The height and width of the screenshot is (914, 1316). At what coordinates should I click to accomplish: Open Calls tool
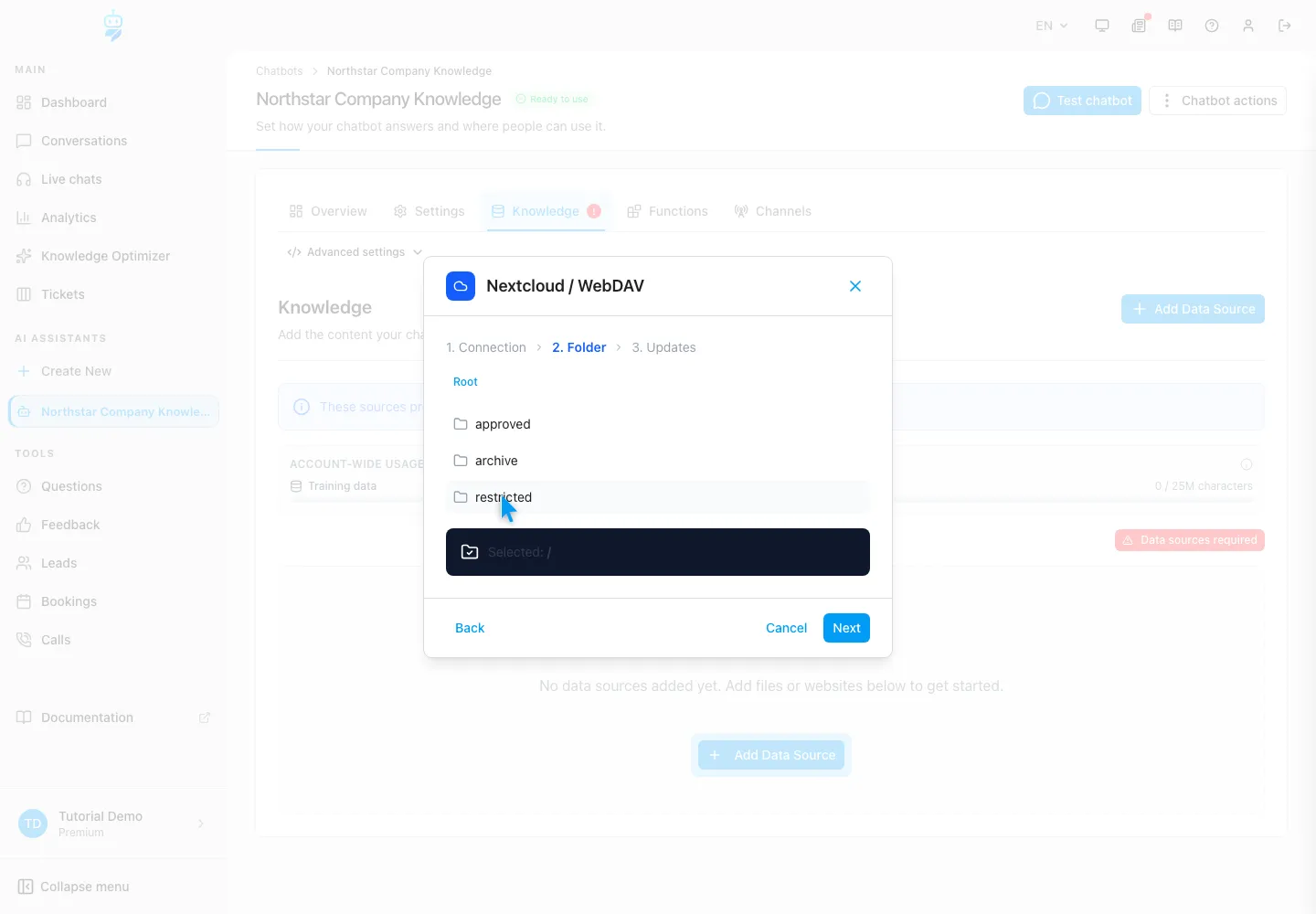pyautogui.click(x=113, y=640)
